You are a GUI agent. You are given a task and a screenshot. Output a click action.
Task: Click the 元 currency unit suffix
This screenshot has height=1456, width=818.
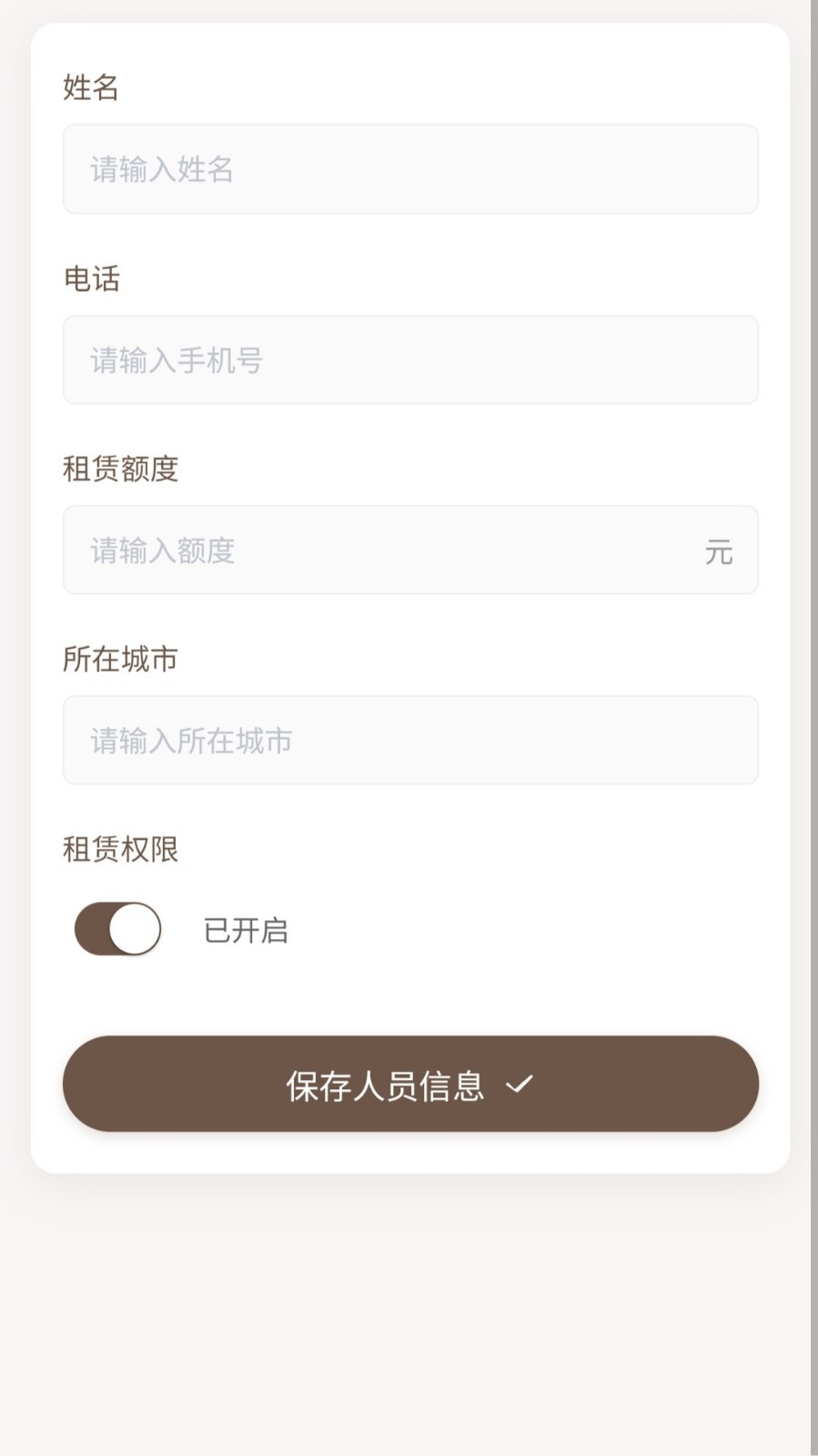click(x=718, y=551)
